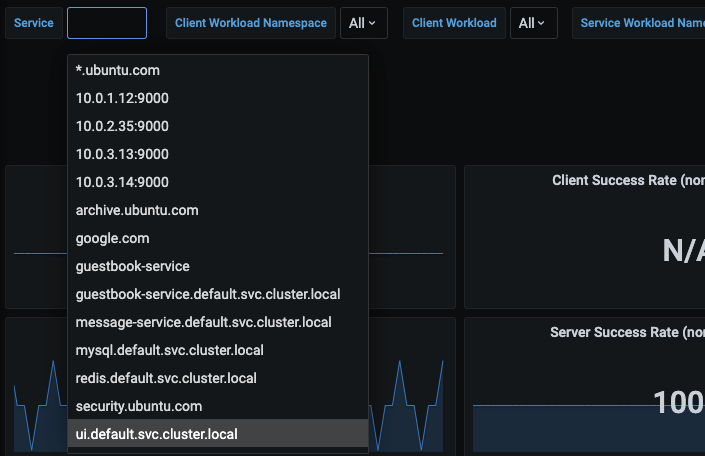
Task: Choose 10.0.1.12:9000 in the dropdown
Action: [122, 98]
